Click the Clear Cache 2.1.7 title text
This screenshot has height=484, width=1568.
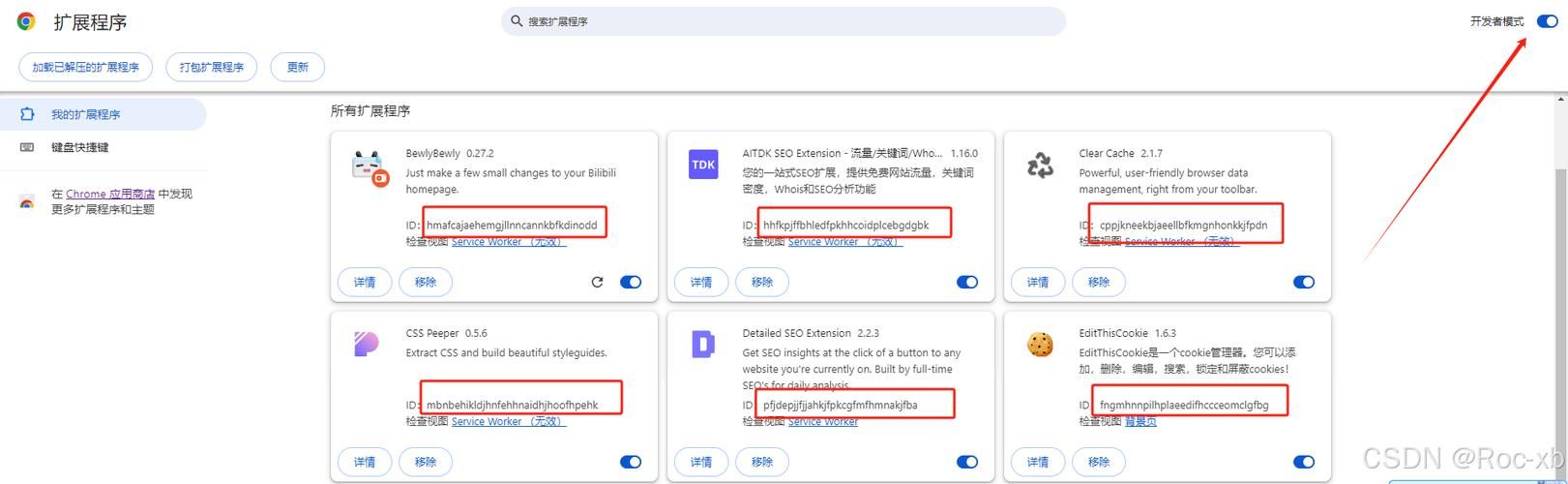pyautogui.click(x=1121, y=153)
